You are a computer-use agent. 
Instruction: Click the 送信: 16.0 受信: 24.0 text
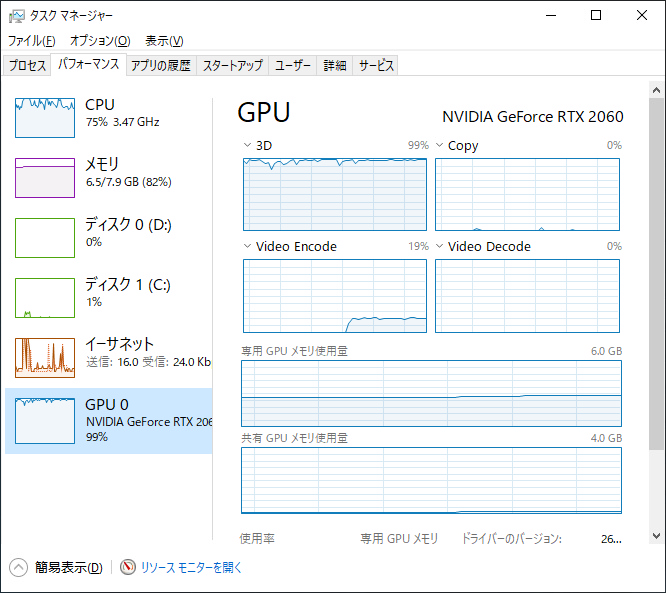coord(148,362)
